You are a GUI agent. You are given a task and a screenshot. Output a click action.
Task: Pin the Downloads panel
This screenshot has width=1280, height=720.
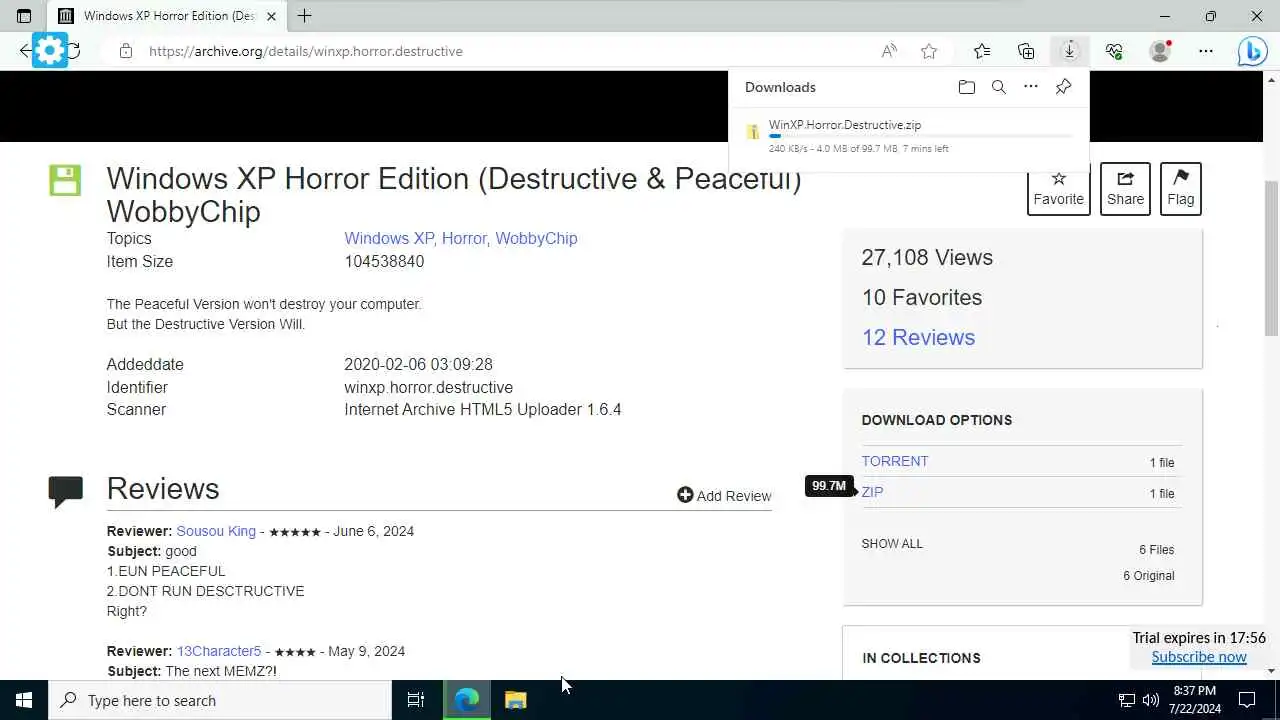(x=1063, y=87)
